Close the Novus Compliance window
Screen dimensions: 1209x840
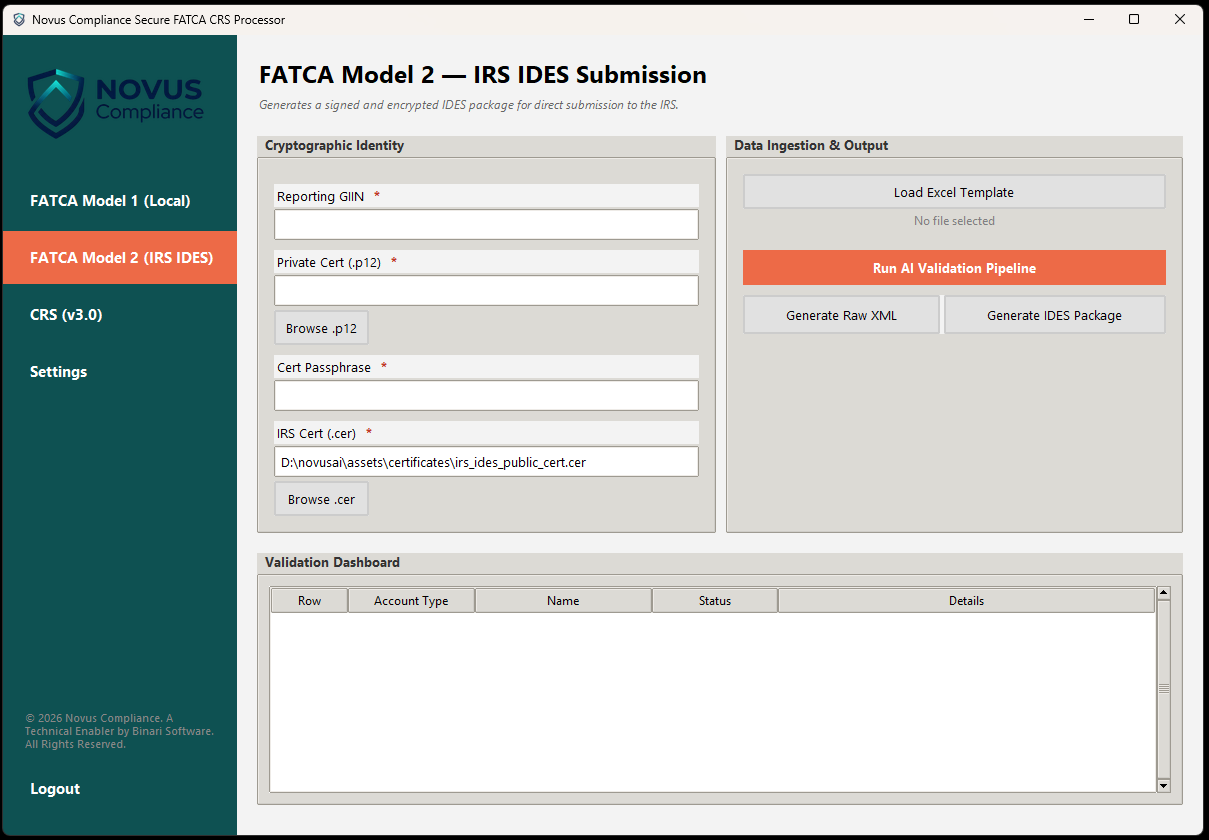(x=1180, y=19)
